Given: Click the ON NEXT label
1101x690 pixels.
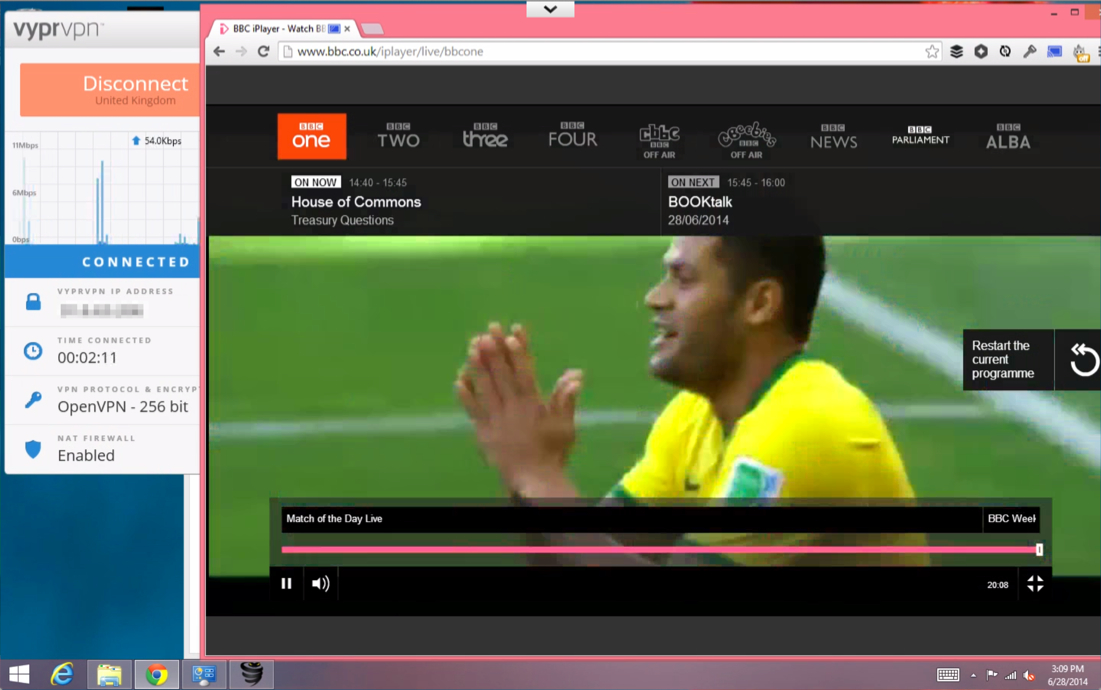Looking at the screenshot, I should [693, 182].
